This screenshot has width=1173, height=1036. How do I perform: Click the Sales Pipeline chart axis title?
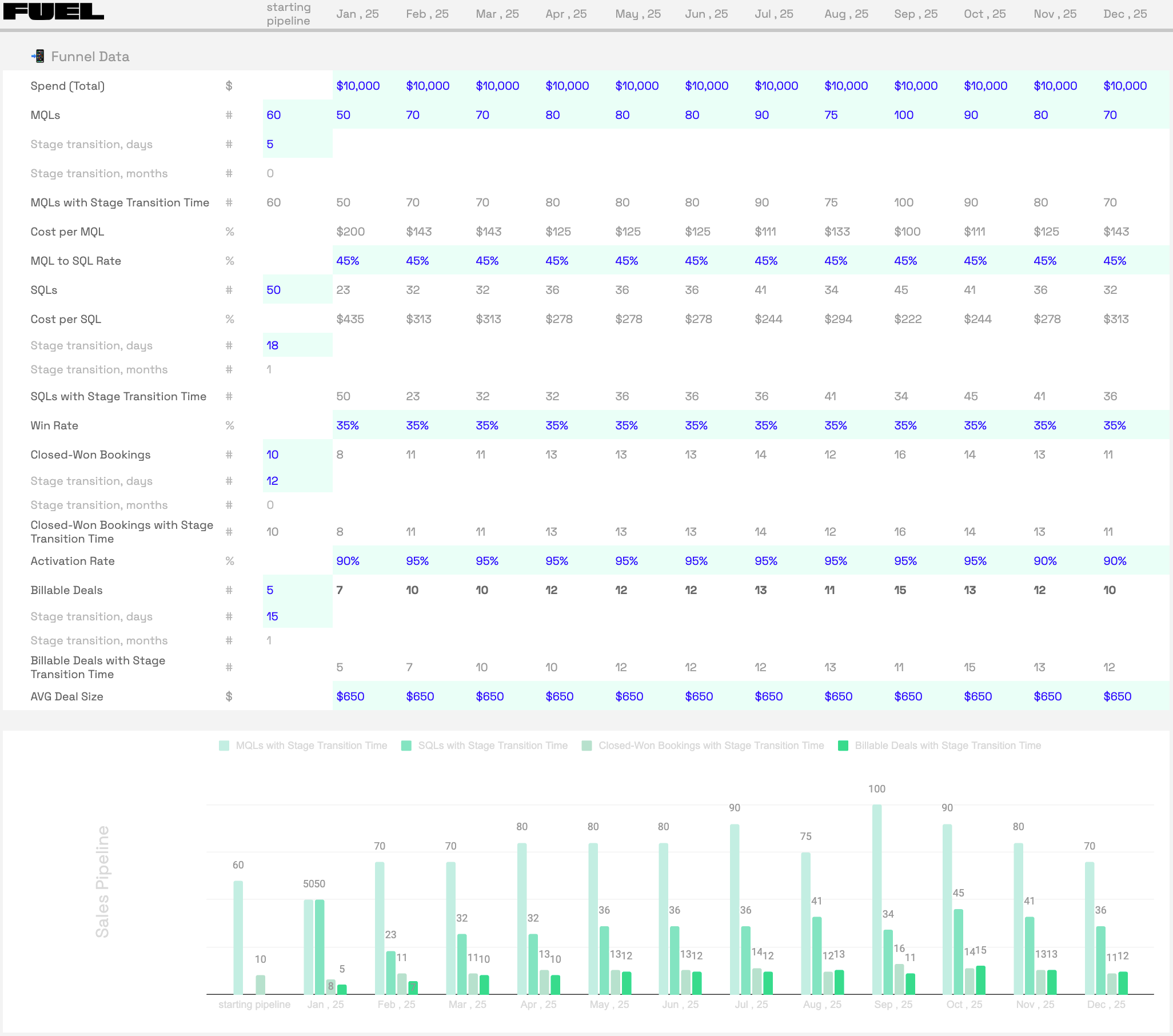(102, 881)
